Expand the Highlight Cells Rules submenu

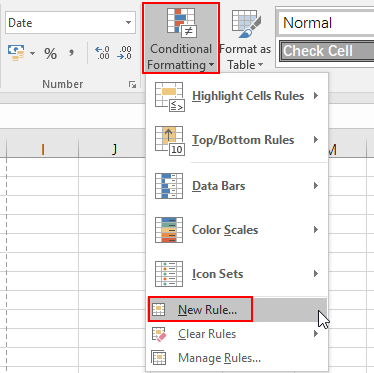237,96
